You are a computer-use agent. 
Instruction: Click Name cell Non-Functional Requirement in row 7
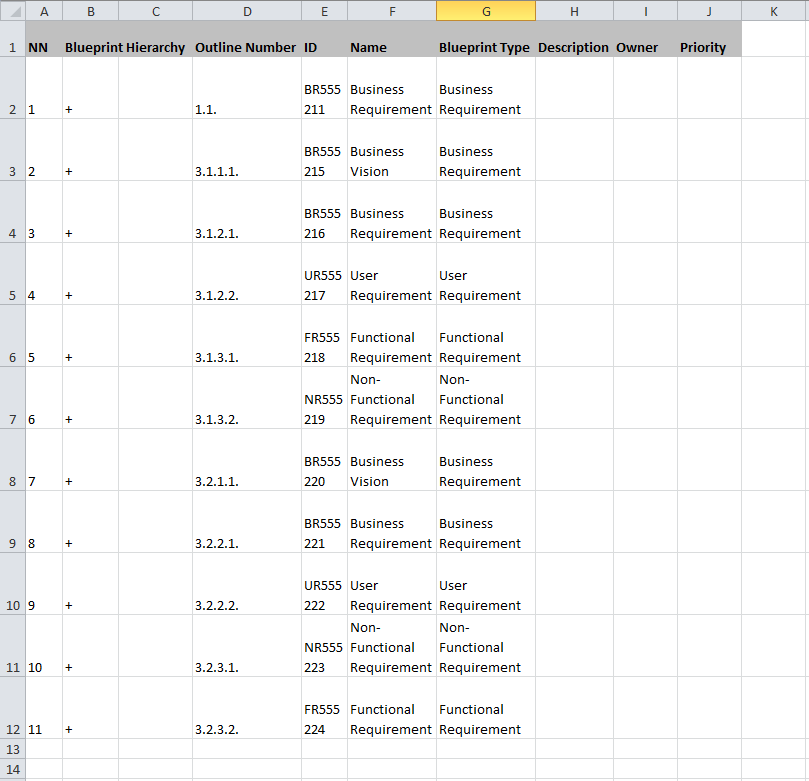pos(392,398)
